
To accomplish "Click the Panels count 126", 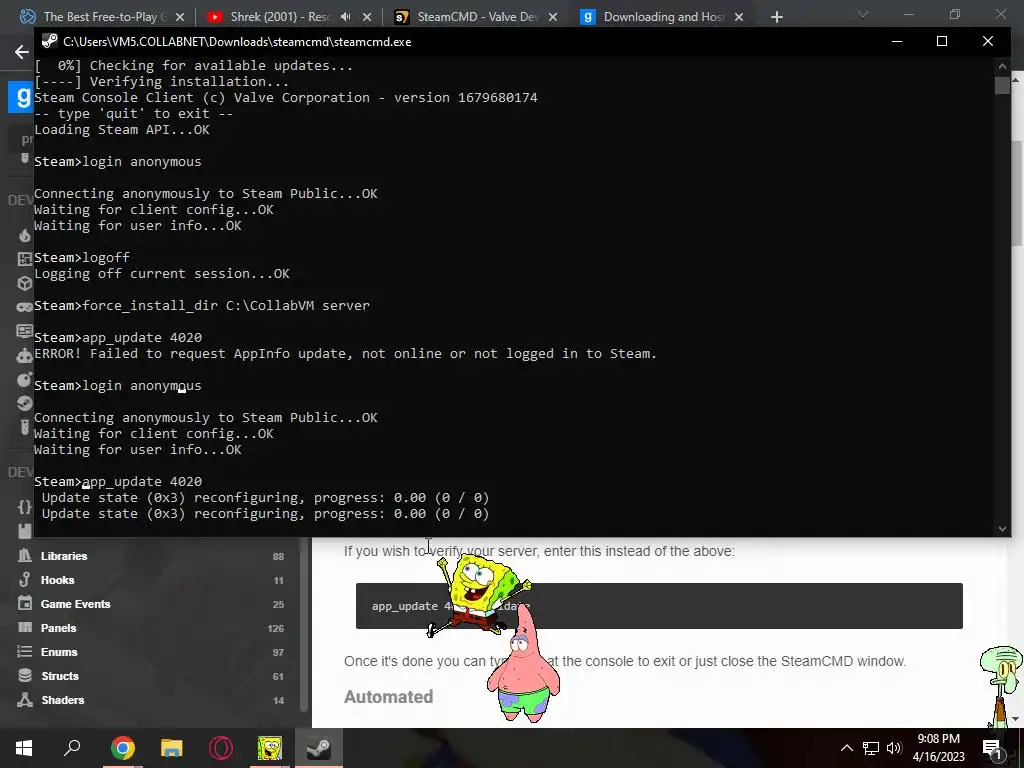I will pos(276,628).
